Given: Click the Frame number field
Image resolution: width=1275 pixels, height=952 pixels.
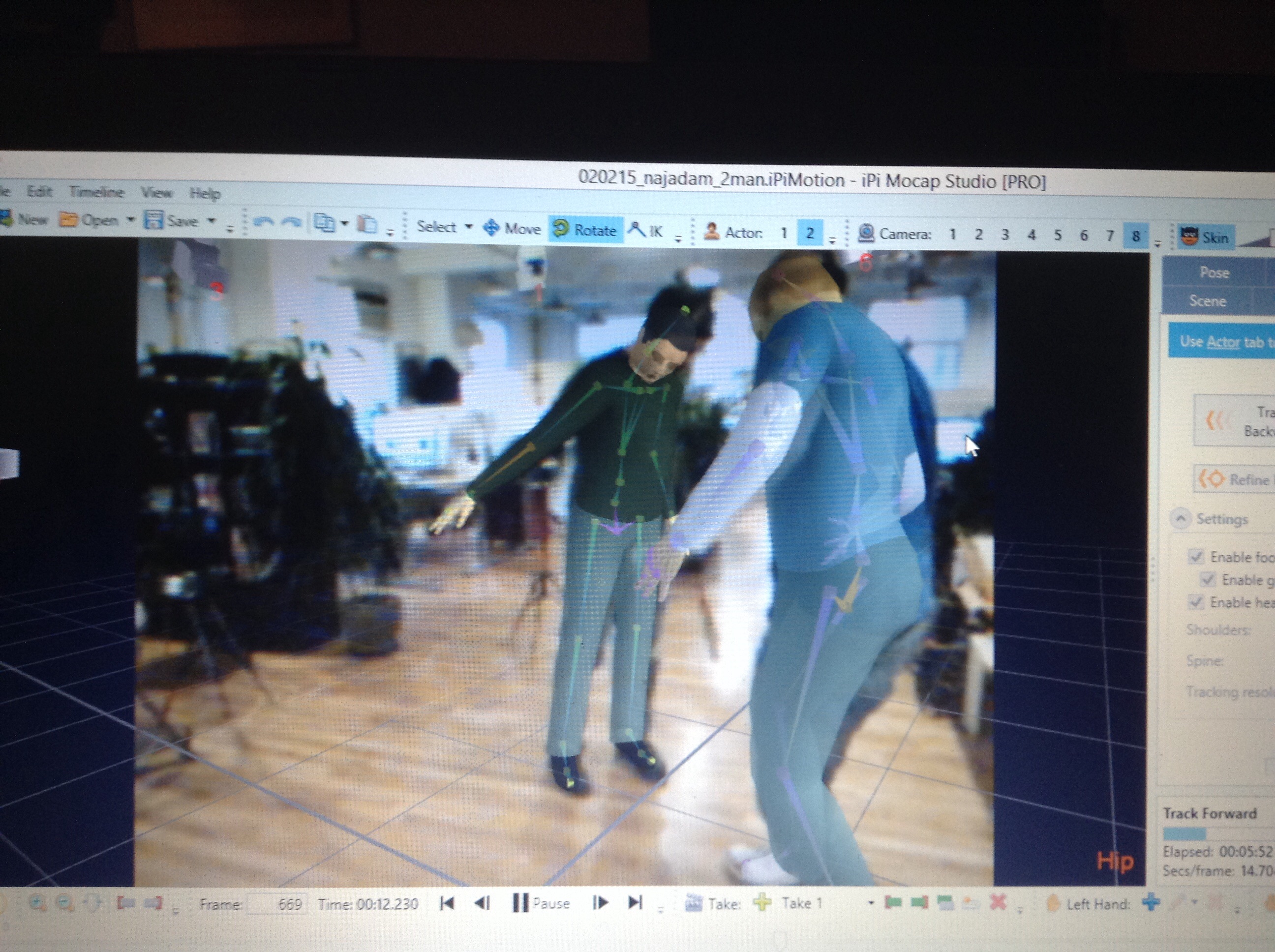Looking at the screenshot, I should click(276, 904).
